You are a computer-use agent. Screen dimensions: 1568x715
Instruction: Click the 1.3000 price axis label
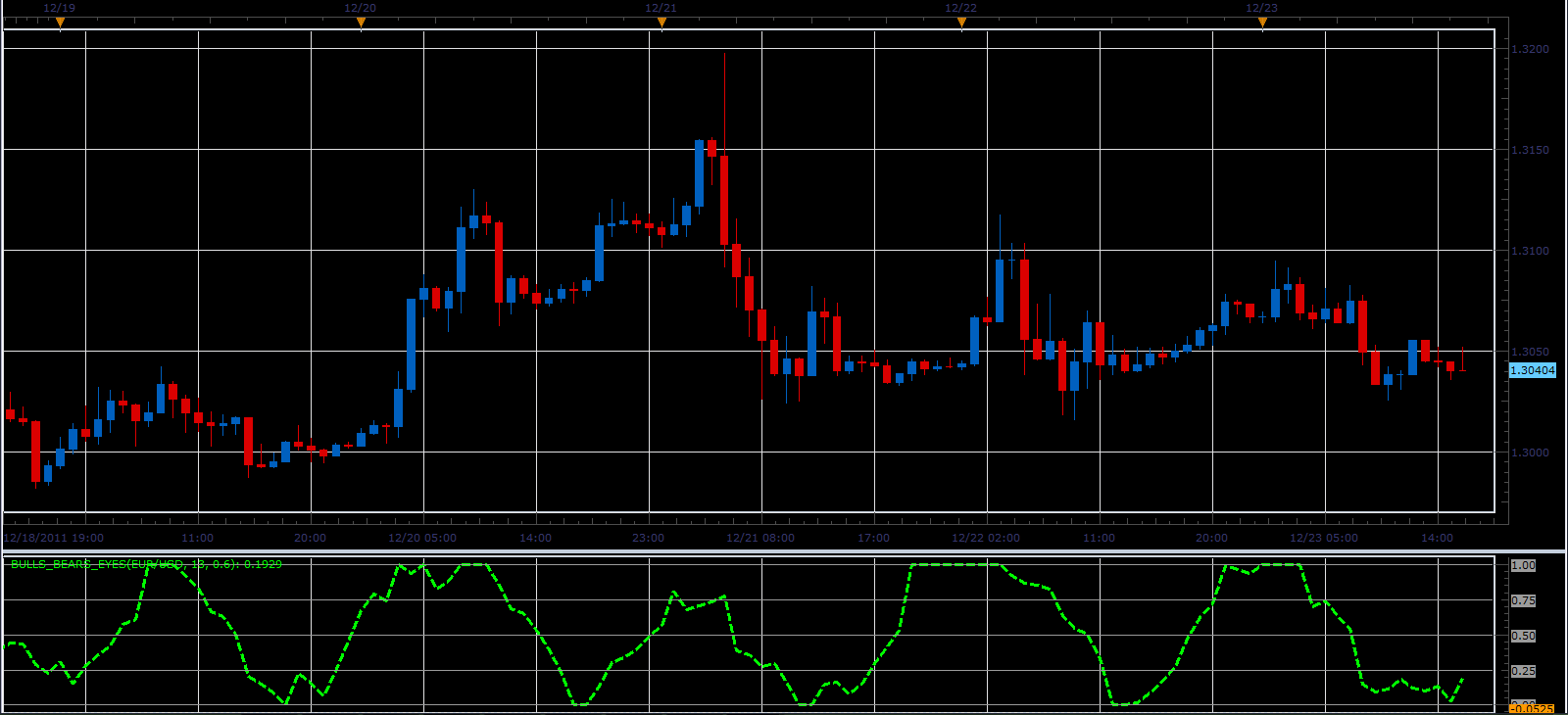1531,453
